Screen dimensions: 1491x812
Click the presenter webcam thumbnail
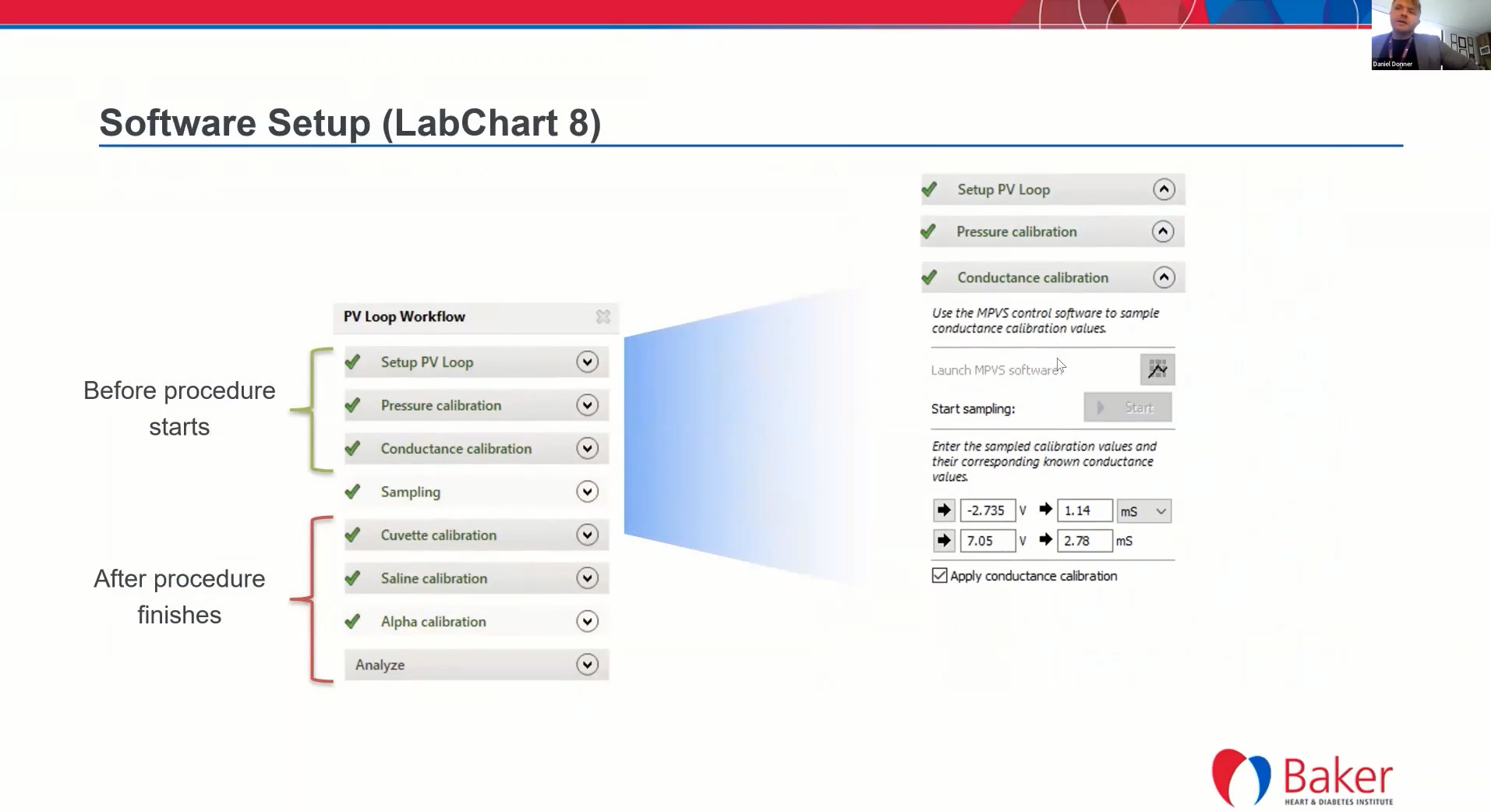click(x=1430, y=35)
